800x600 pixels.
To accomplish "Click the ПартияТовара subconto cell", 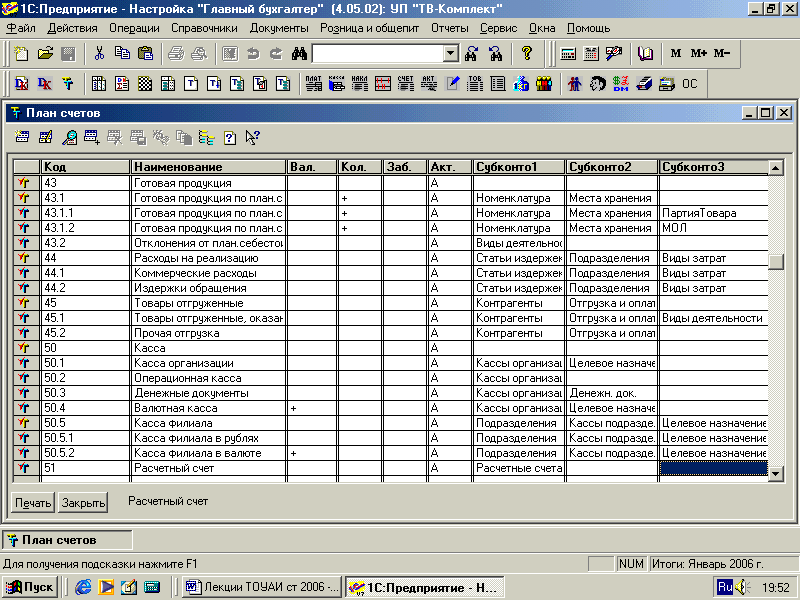I will 713,213.
